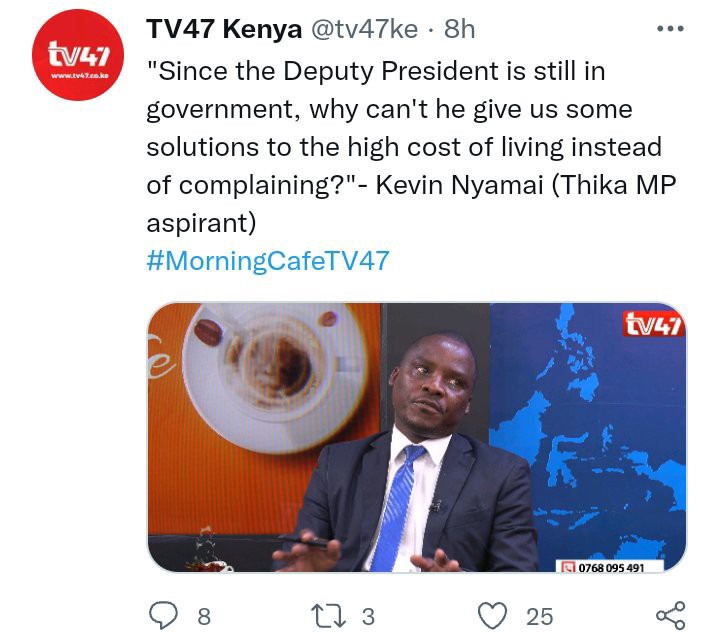View the 8 replies count
The height and width of the screenshot is (633, 720).
click(204, 616)
